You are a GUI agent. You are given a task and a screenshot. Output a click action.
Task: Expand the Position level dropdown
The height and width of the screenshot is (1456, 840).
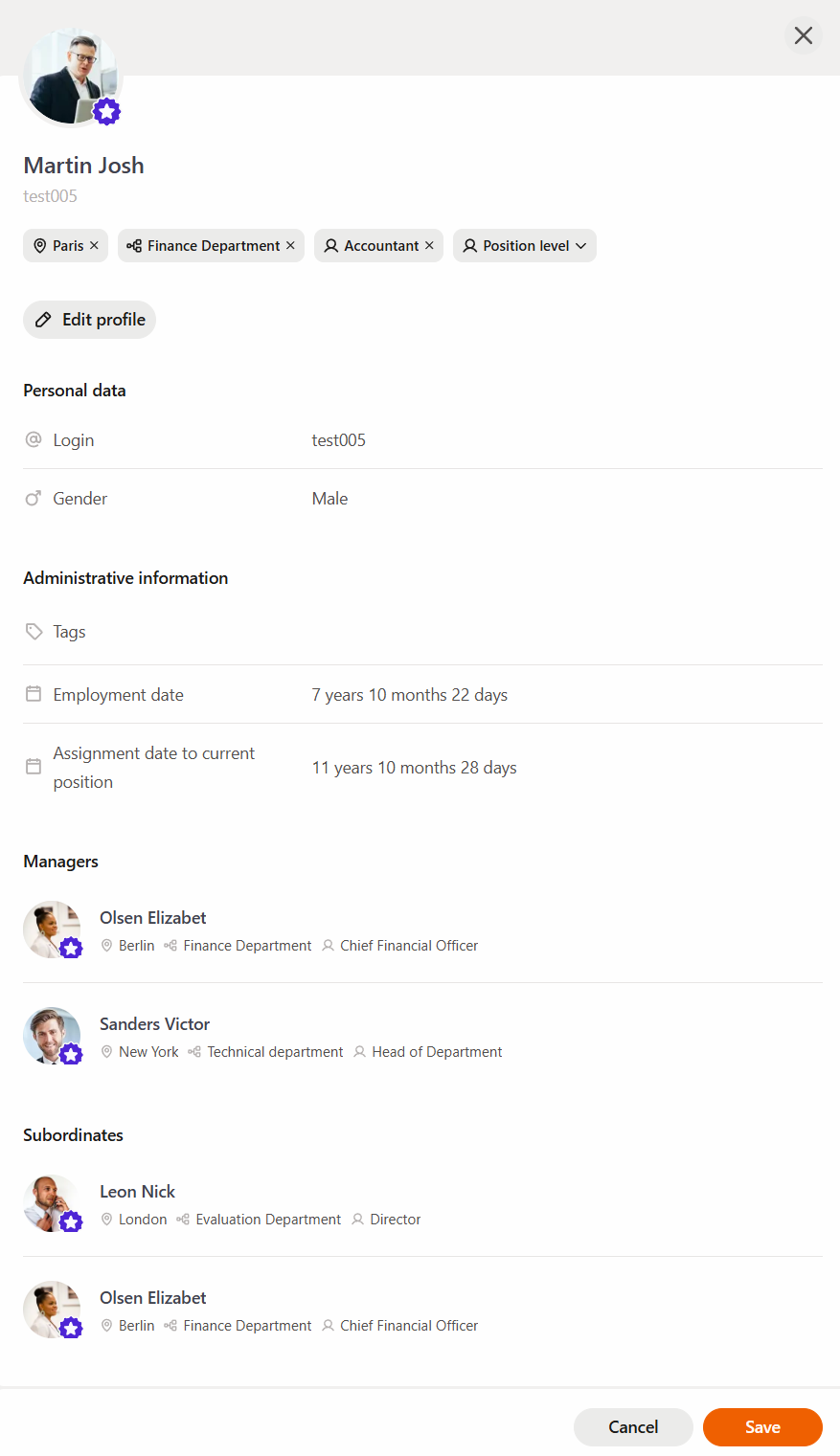(525, 246)
